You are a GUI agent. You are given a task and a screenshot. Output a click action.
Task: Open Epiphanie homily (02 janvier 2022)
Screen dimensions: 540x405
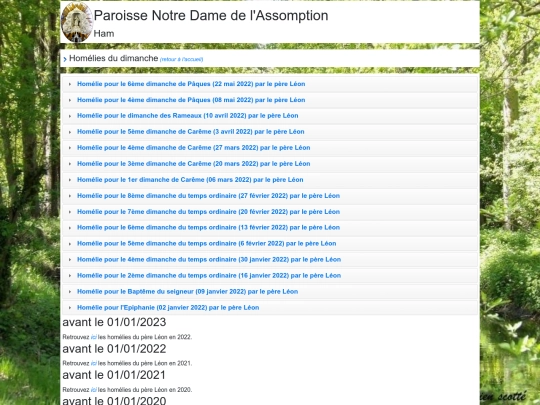click(168, 308)
